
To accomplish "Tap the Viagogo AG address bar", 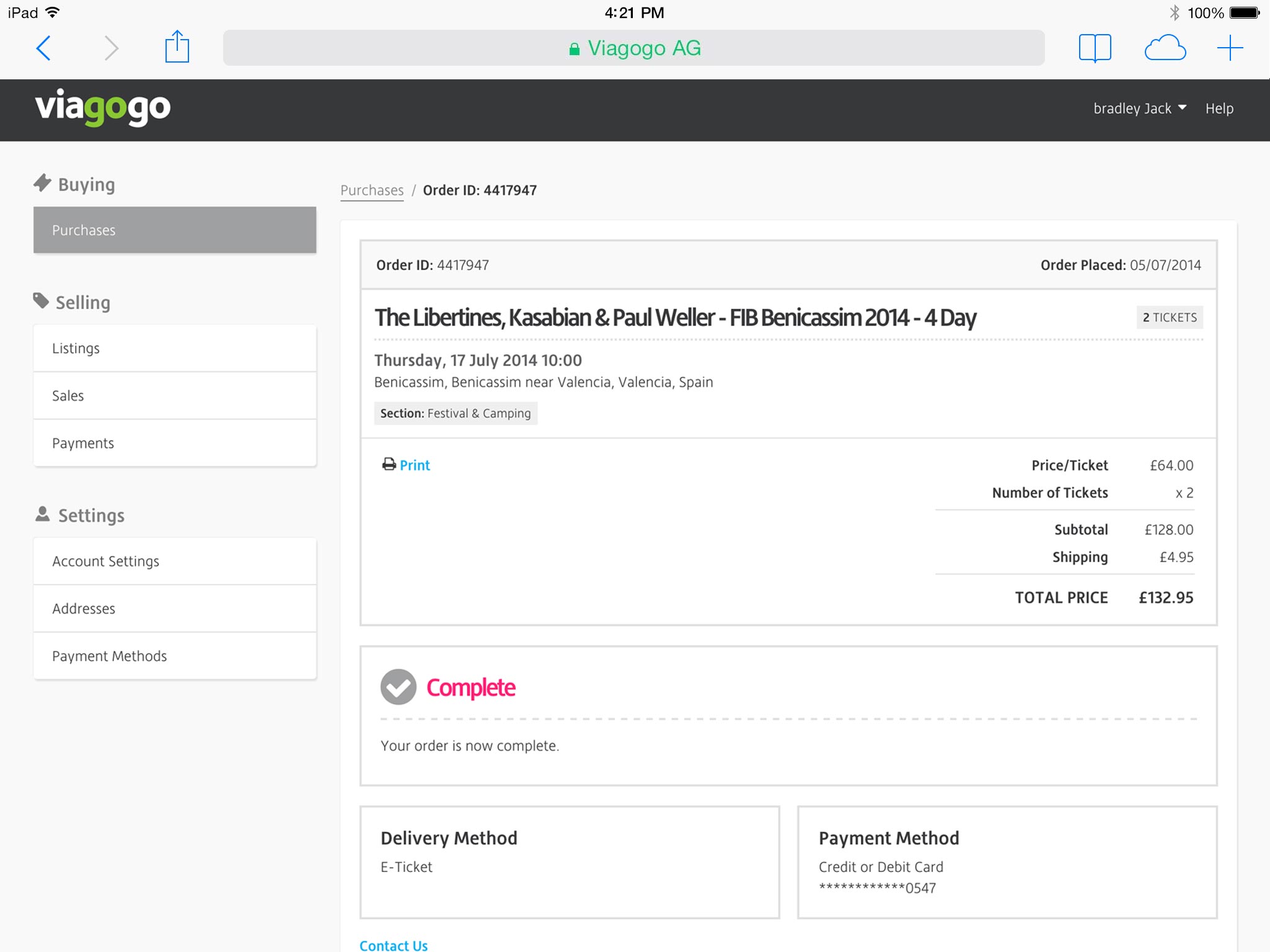I will click(x=633, y=48).
